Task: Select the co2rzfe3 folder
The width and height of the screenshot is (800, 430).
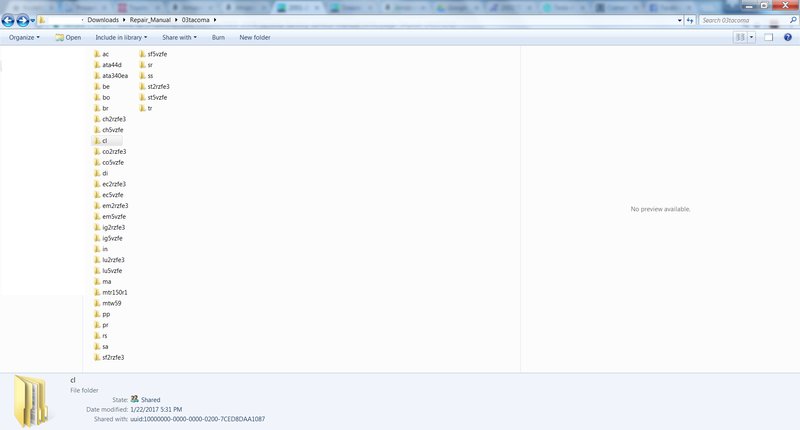Action: click(x=110, y=151)
